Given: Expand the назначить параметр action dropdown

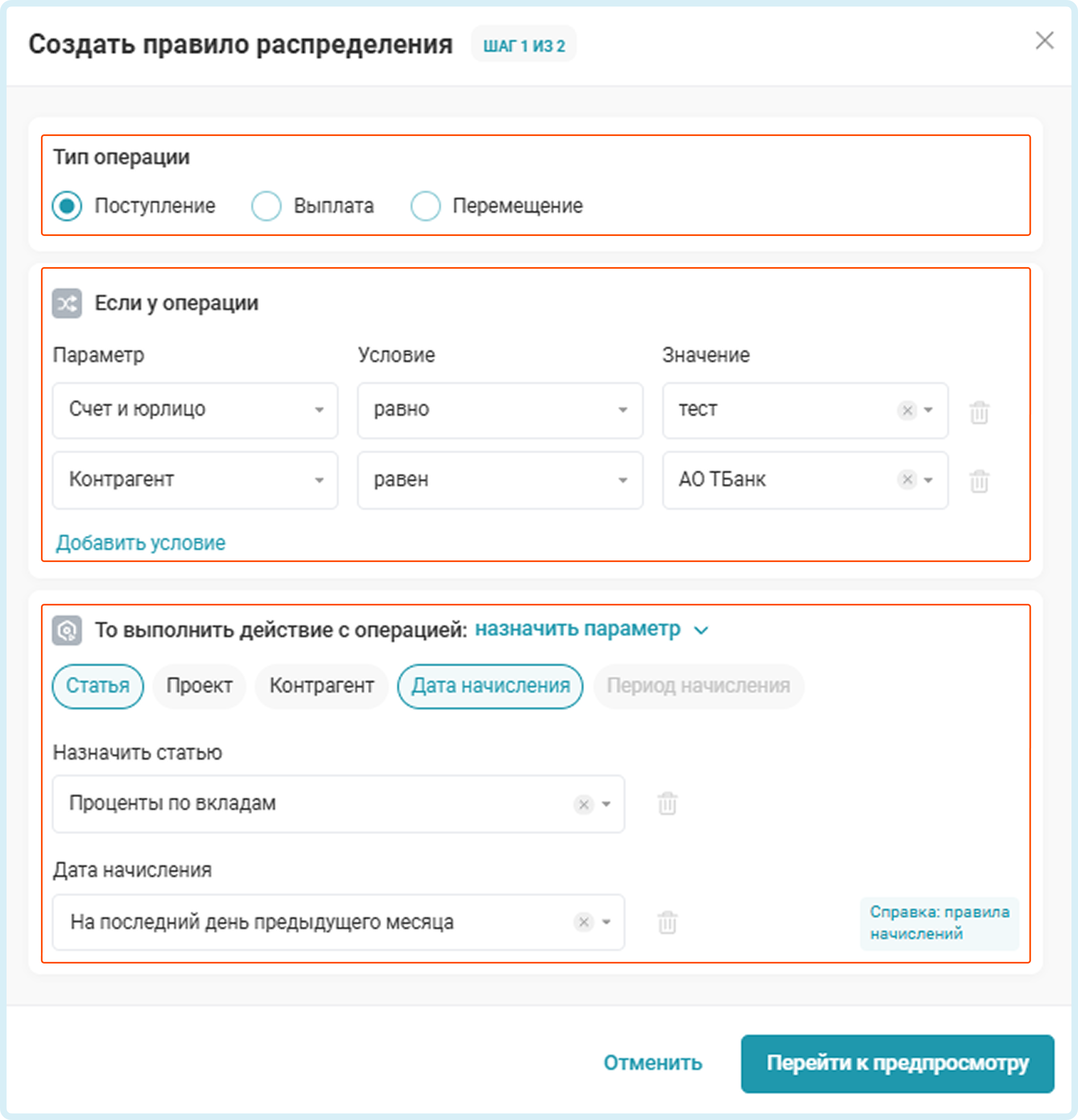Looking at the screenshot, I should point(591,630).
